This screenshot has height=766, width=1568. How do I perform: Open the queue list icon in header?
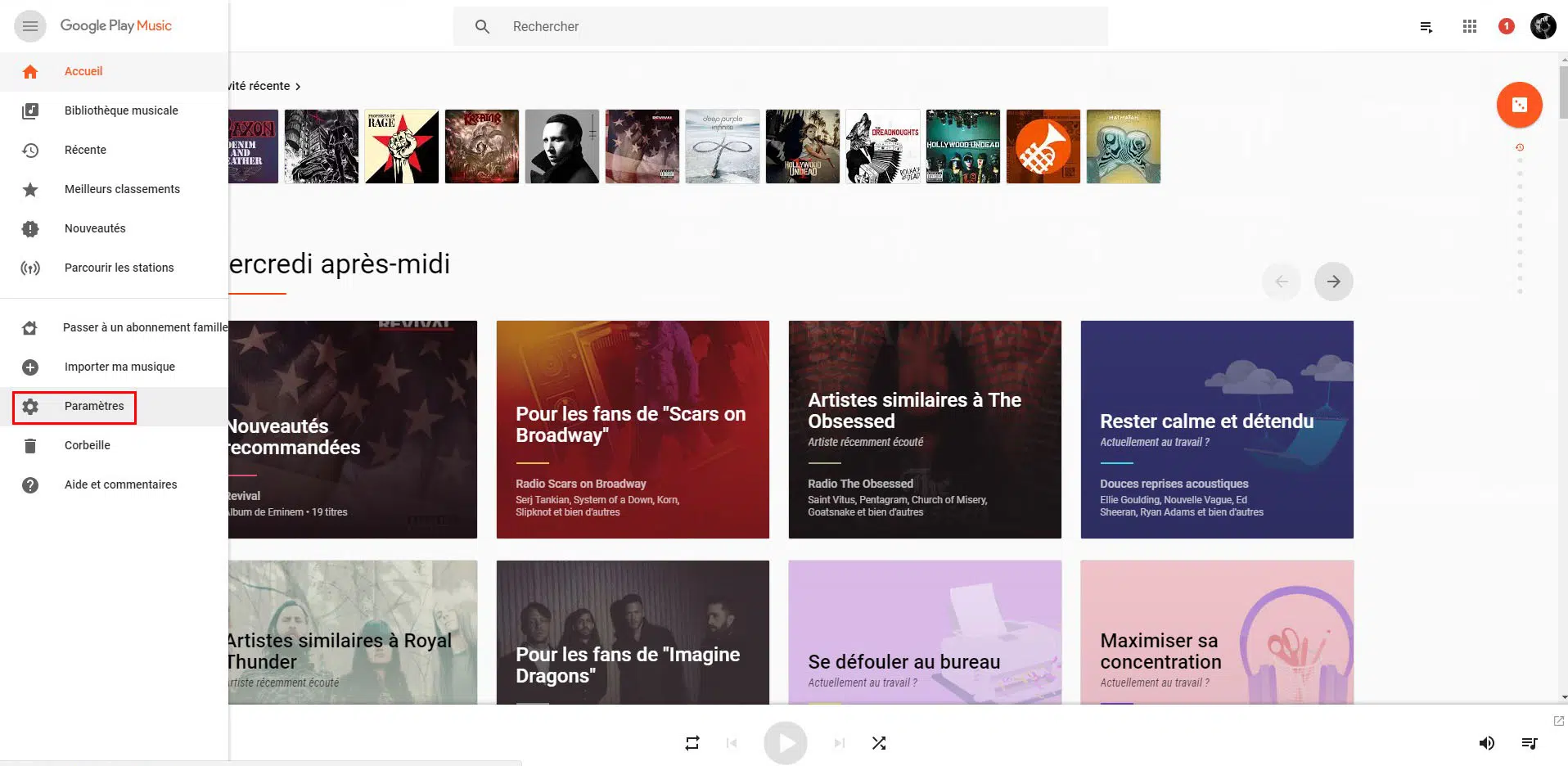(1426, 27)
